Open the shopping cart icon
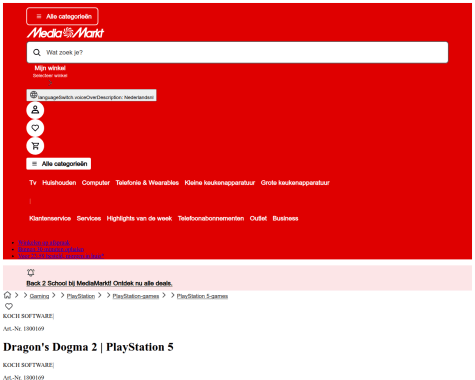Screen dimensions: 475x380 [x=35, y=146]
